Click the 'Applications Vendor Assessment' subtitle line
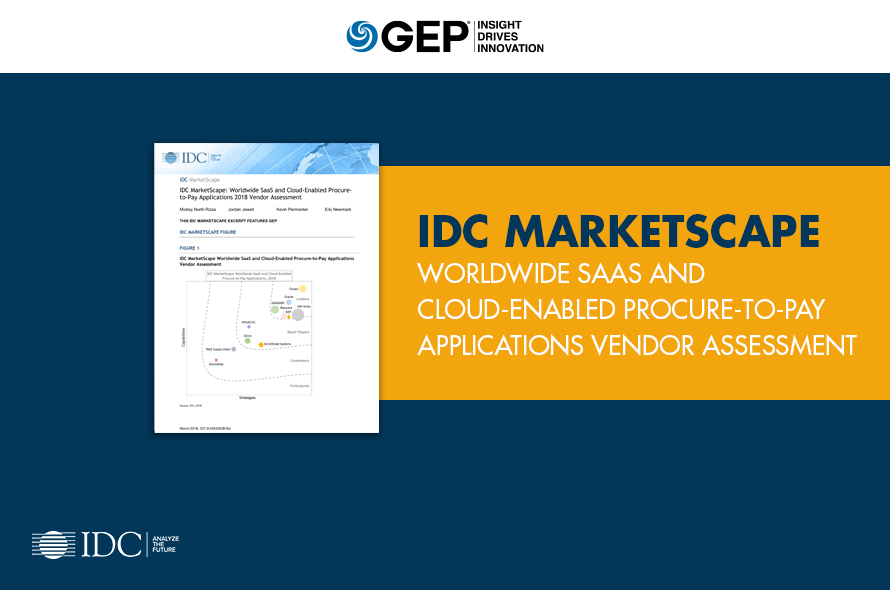890x590 pixels. pyautogui.click(x=637, y=345)
